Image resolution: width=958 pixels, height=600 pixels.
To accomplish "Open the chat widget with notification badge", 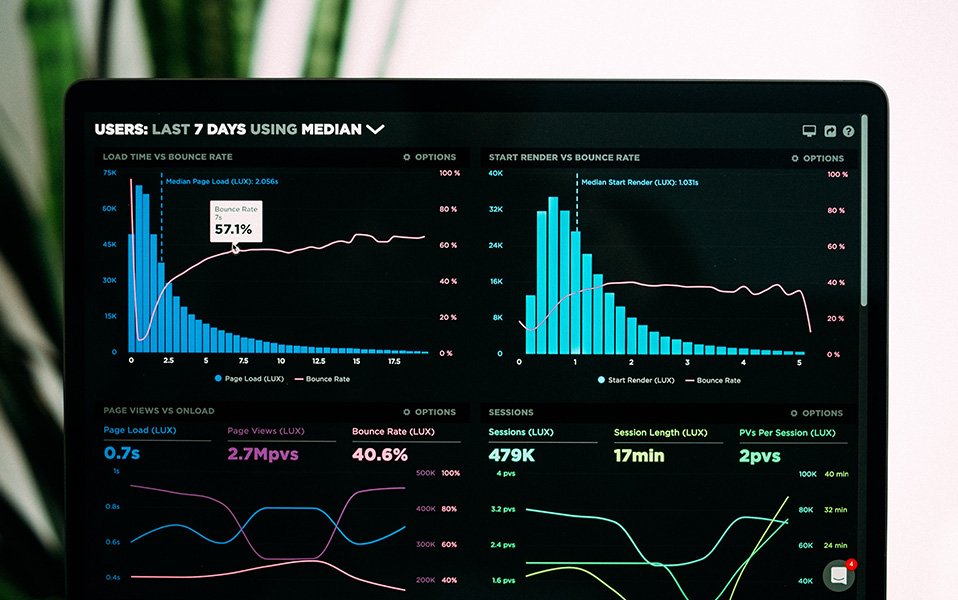I will coord(838,576).
